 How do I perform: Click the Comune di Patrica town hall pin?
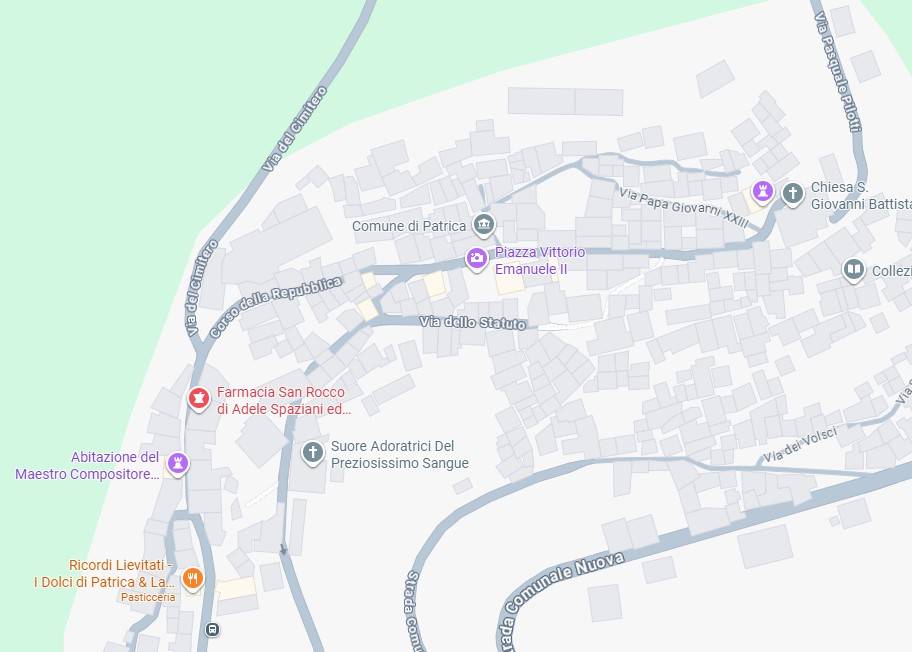click(483, 225)
